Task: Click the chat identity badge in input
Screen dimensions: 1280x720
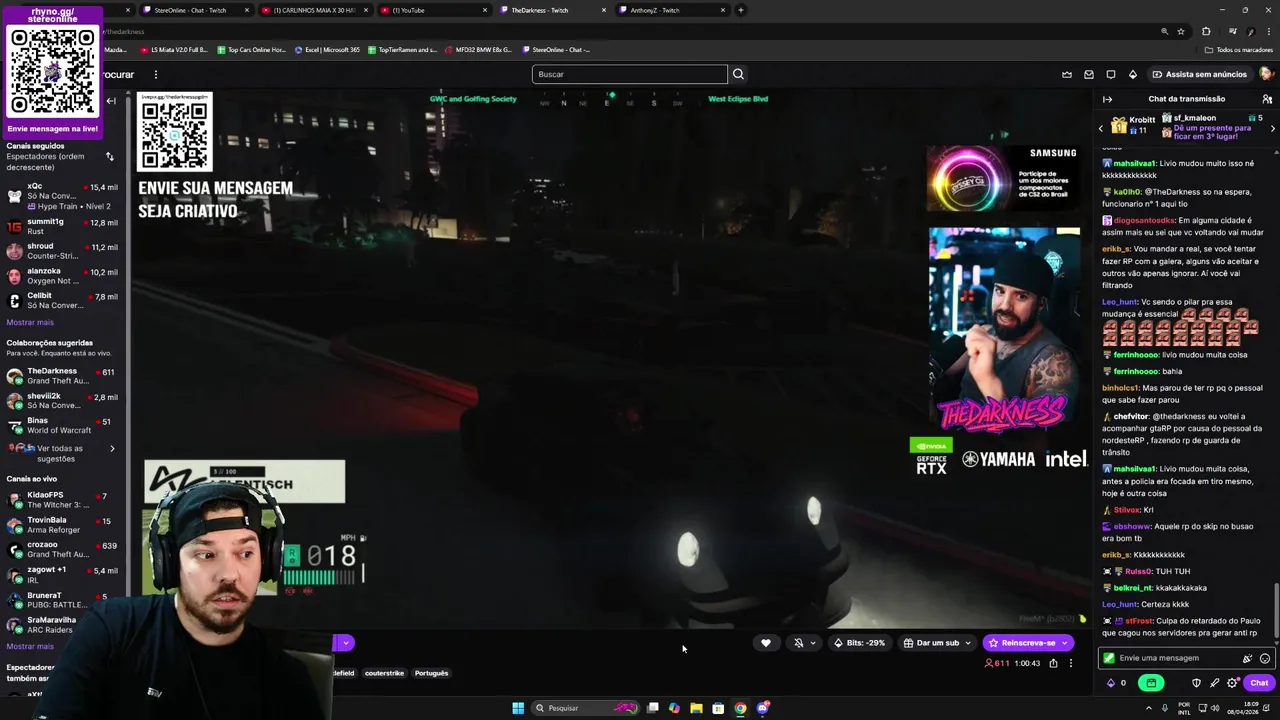Action: point(1109,658)
